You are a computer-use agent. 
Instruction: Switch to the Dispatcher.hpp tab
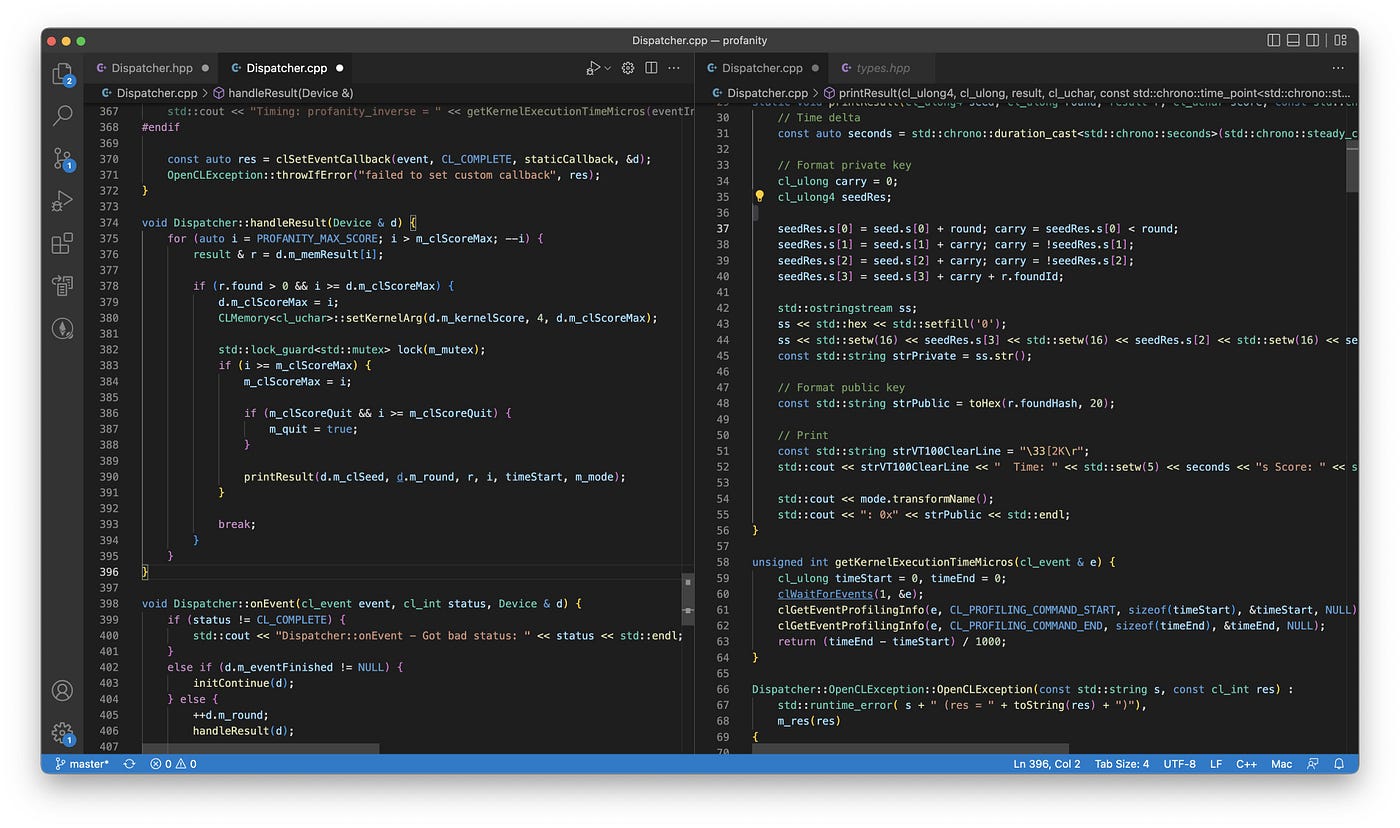tap(151, 68)
